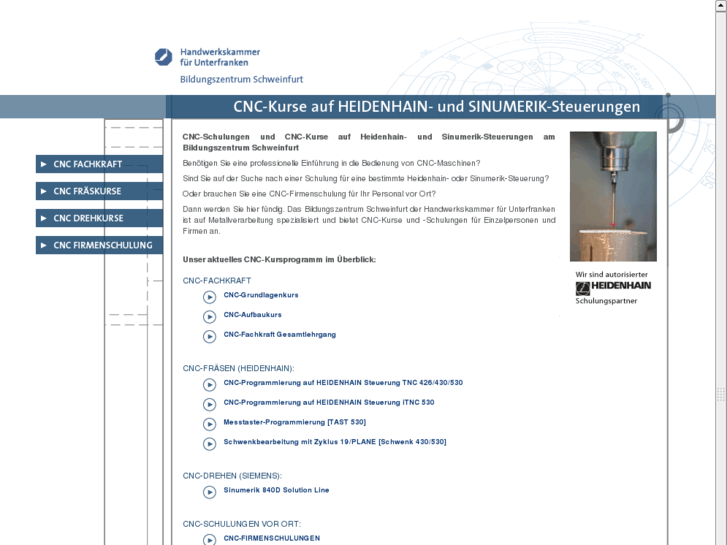Click play icon beside CNC-FIRMENSCHULUNGEN
The height and width of the screenshot is (545, 727).
[210, 539]
